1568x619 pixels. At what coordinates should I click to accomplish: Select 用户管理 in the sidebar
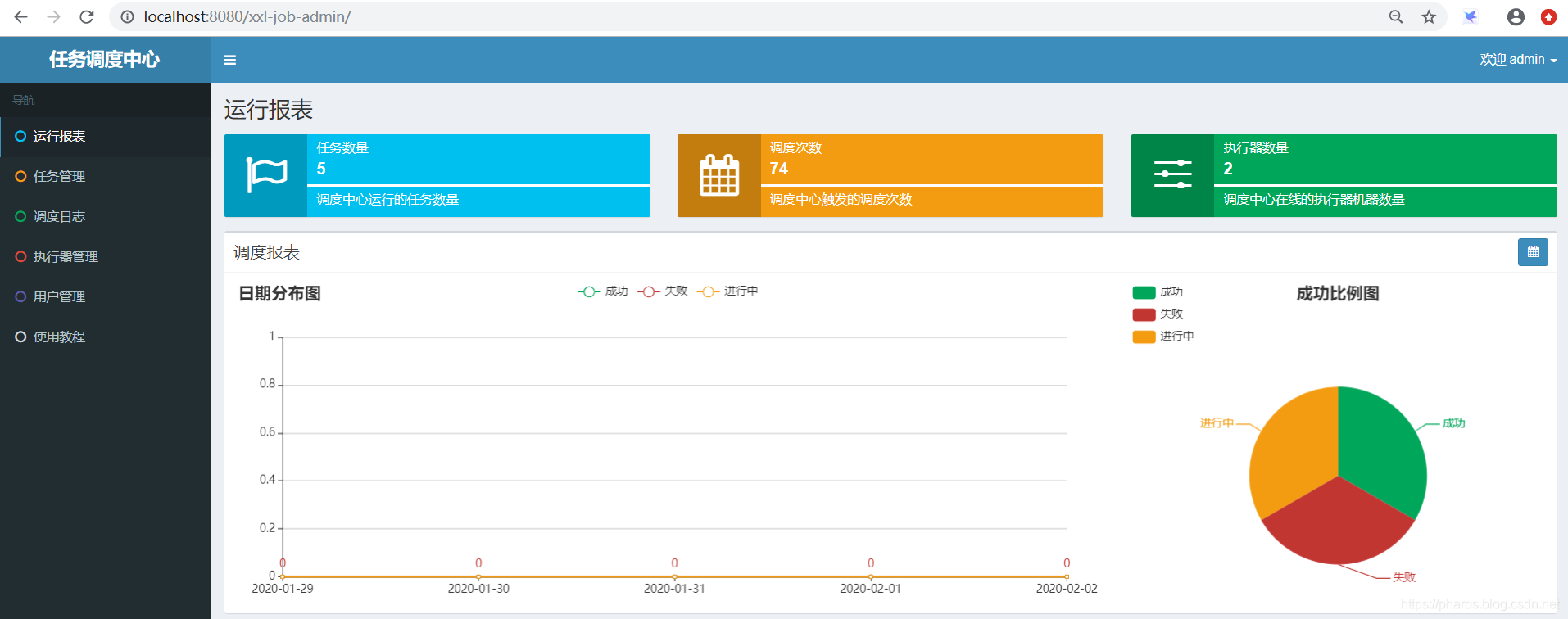[x=105, y=297]
